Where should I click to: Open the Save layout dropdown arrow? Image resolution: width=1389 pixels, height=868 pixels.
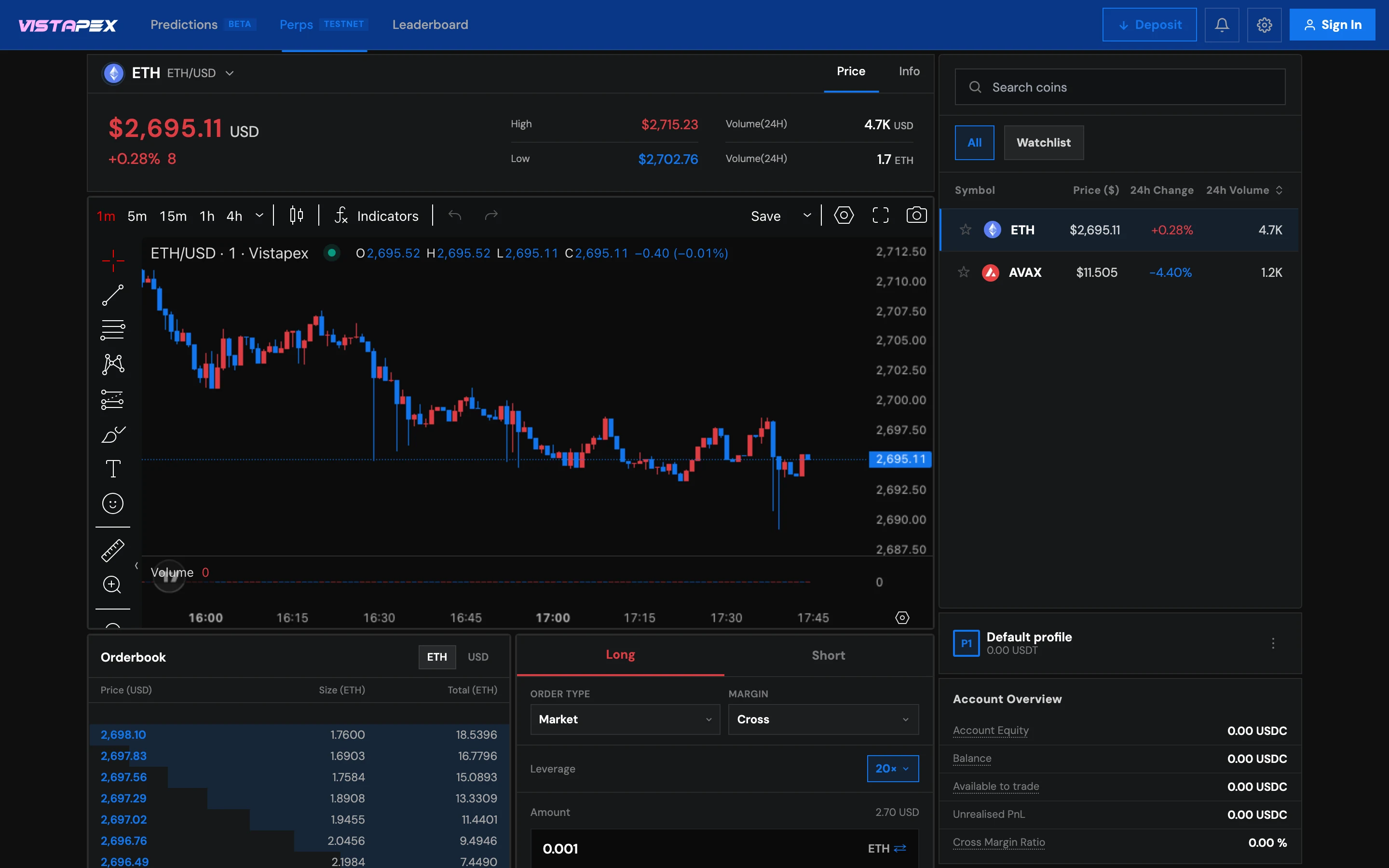pos(807,215)
